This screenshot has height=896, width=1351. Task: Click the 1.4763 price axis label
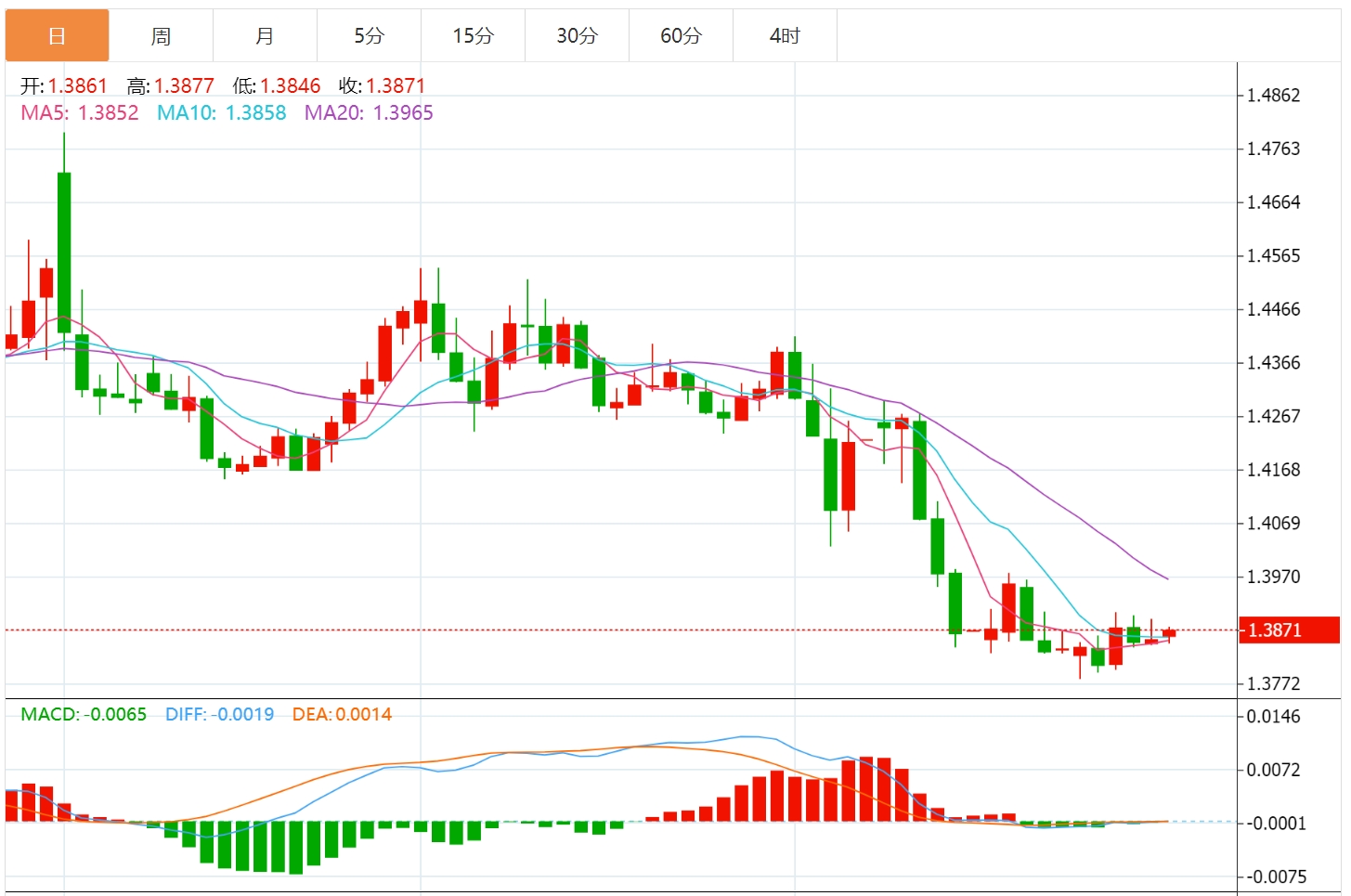coord(1274,149)
